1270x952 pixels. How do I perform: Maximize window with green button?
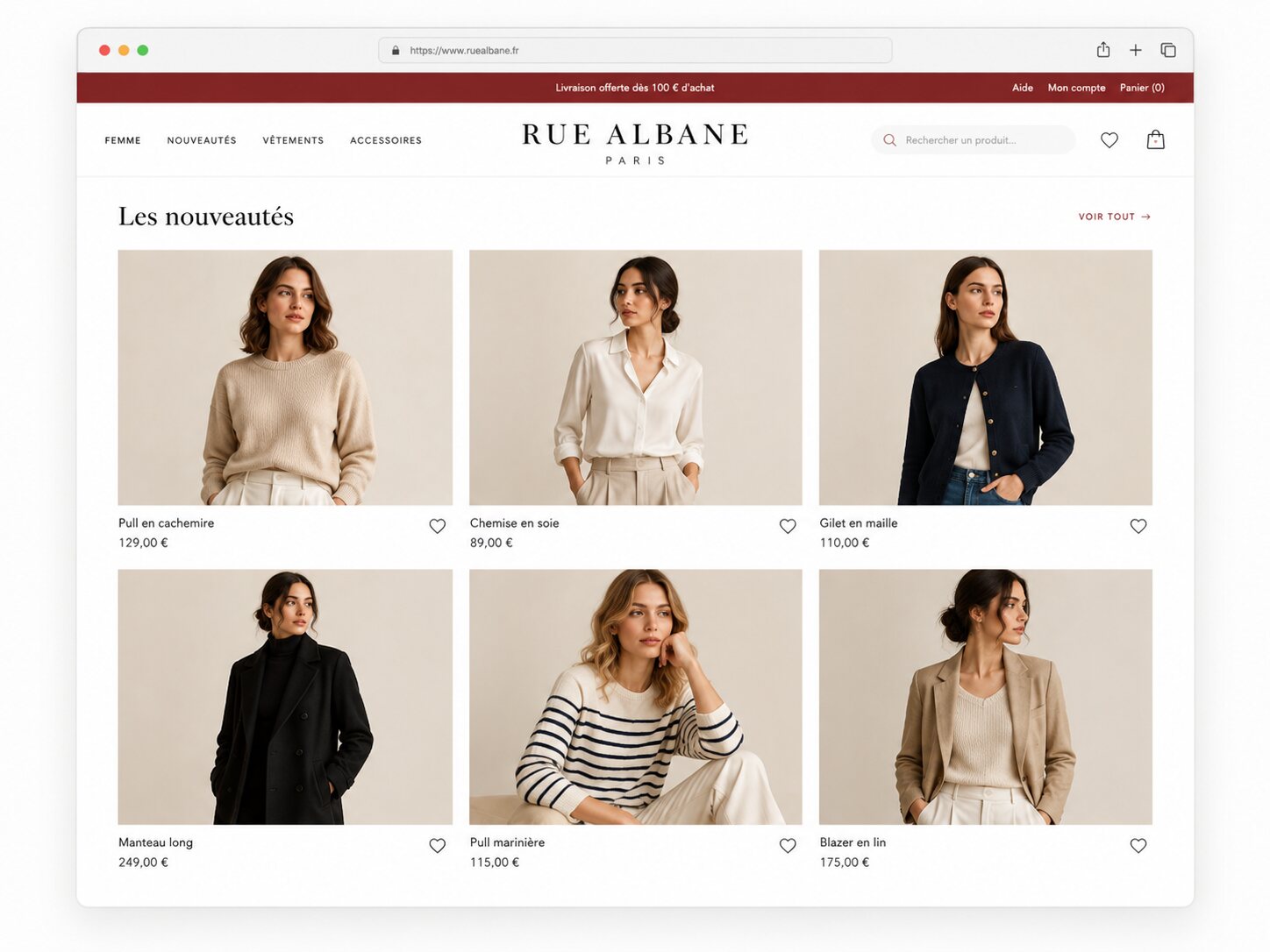(143, 50)
